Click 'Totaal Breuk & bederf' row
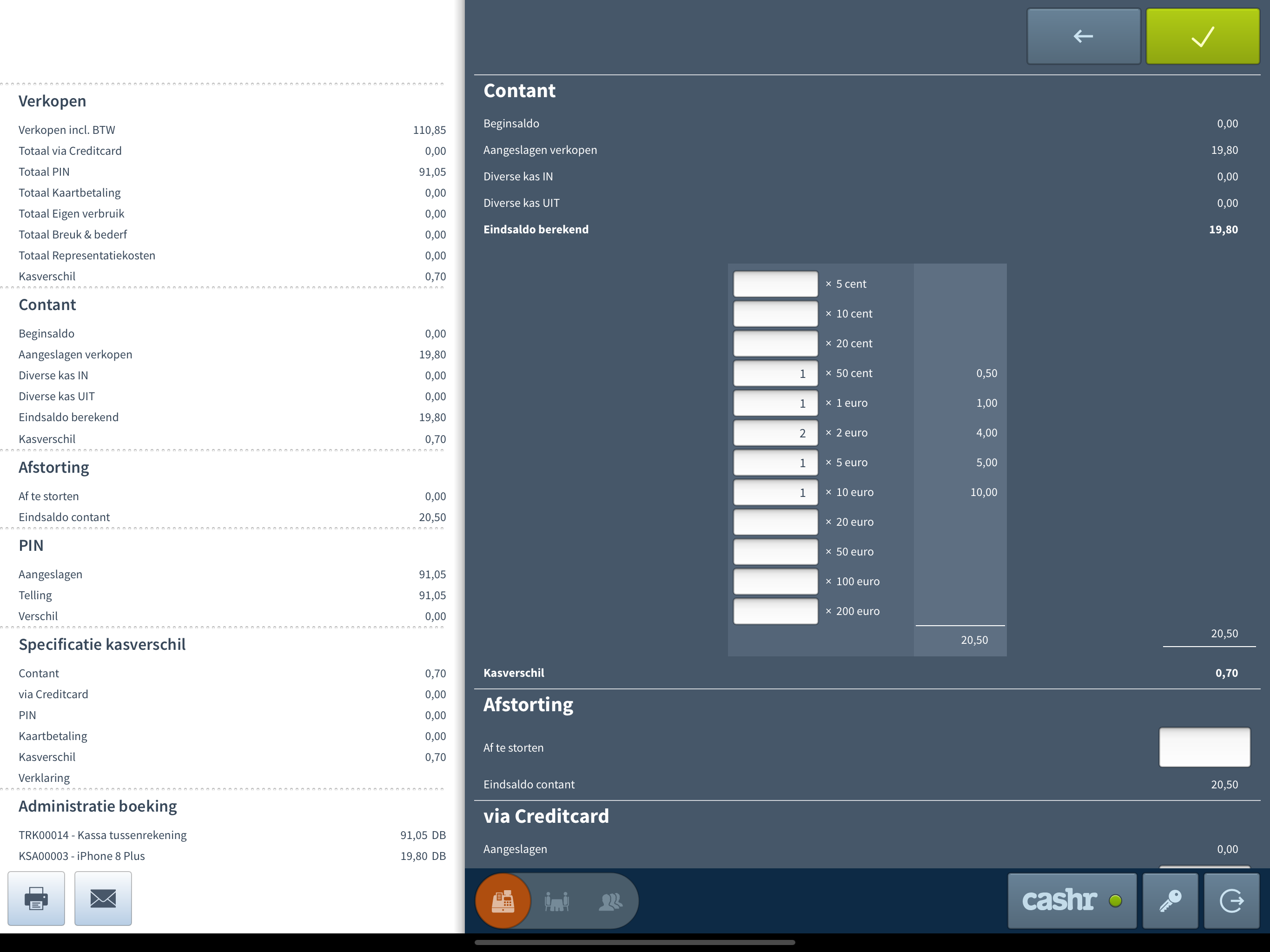This screenshot has height=952, width=1270. pos(232,234)
